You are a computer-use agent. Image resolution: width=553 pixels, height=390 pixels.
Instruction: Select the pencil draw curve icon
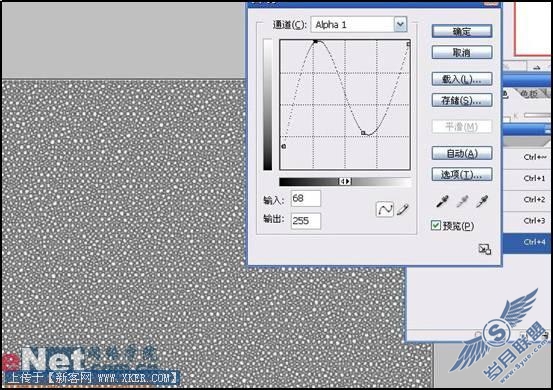pyautogui.click(x=403, y=209)
